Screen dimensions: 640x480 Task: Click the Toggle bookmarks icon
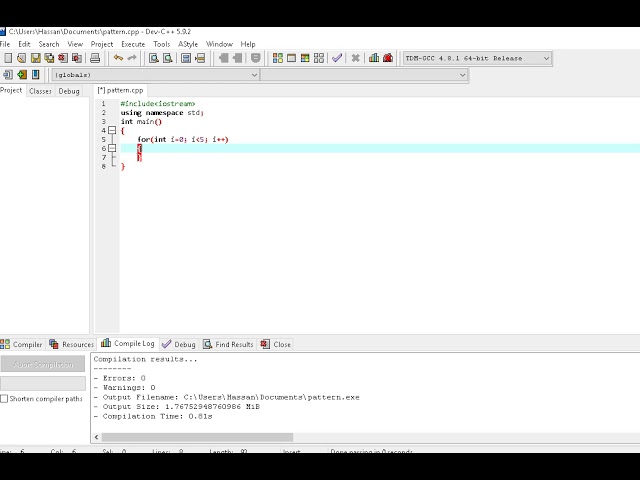click(x=22, y=75)
